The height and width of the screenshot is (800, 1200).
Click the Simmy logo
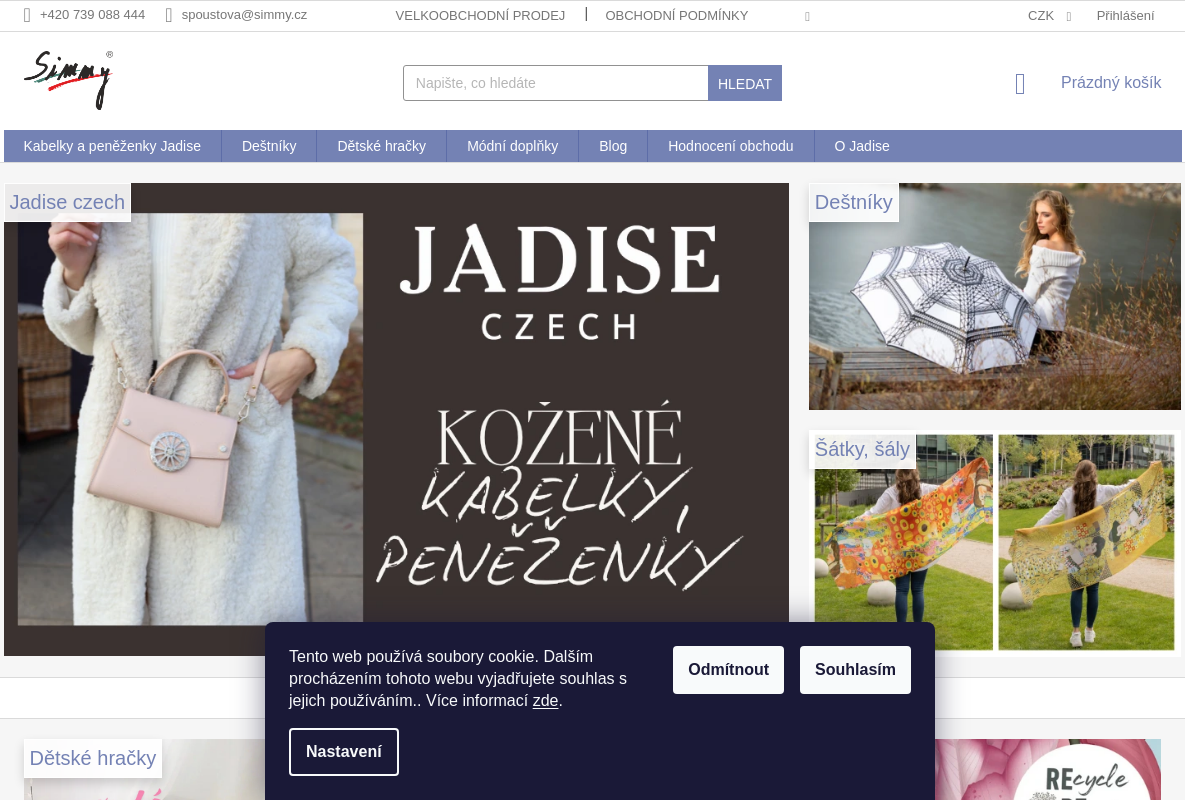click(68, 80)
